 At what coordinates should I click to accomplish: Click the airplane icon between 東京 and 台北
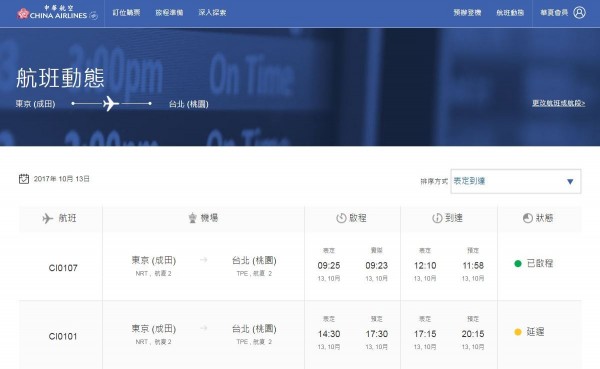(111, 103)
